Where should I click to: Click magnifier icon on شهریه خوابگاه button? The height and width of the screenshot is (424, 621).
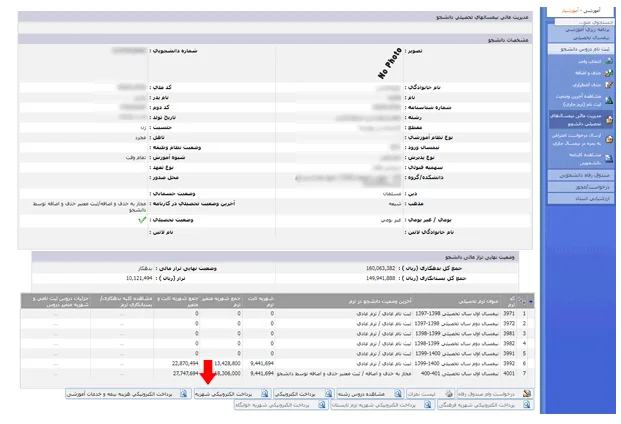point(322,405)
